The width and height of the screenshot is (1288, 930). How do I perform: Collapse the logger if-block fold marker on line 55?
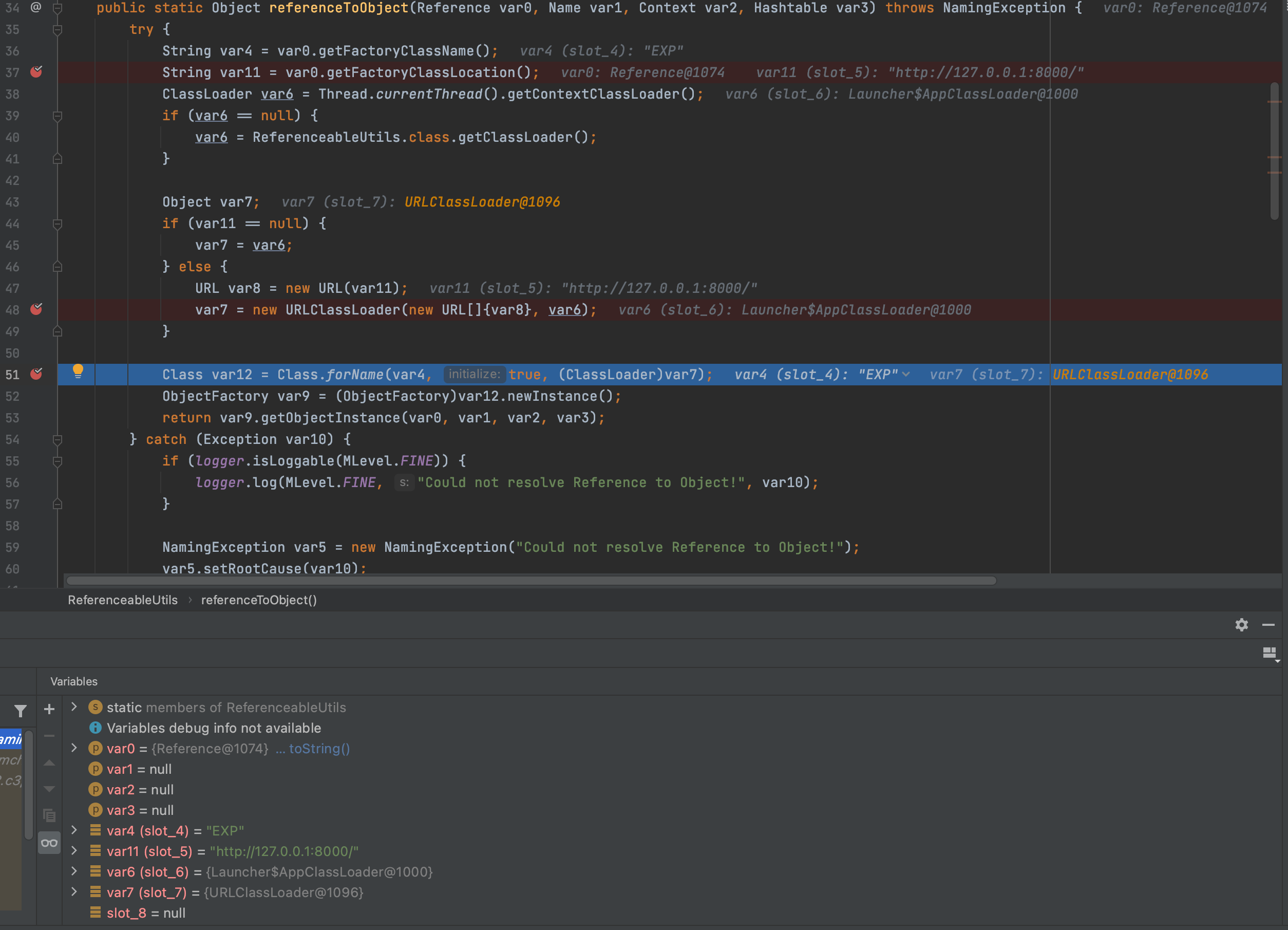click(58, 461)
